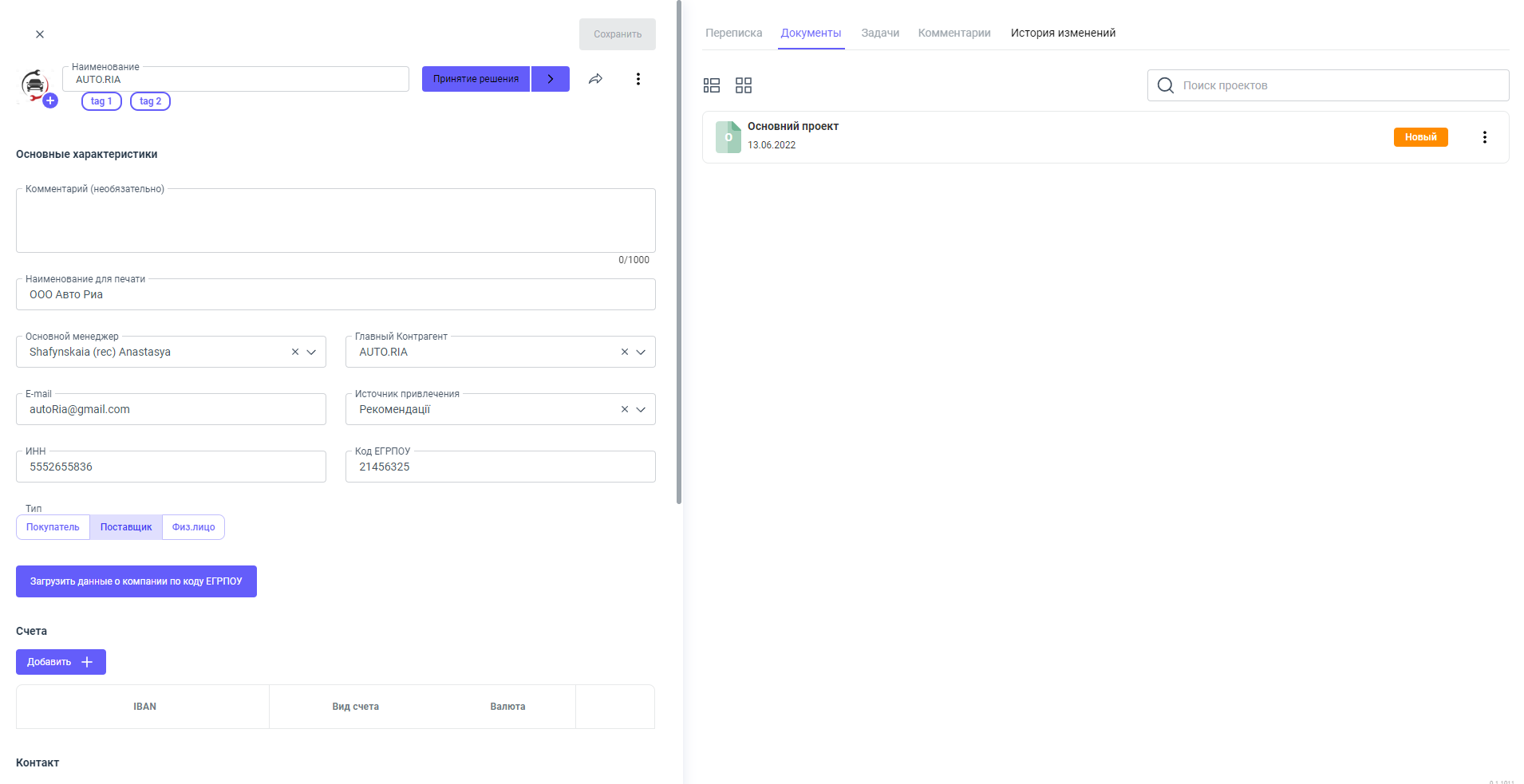Select Физ.лицо contractor type
Image resolution: width=1524 pixels, height=784 pixels.
pyautogui.click(x=193, y=527)
